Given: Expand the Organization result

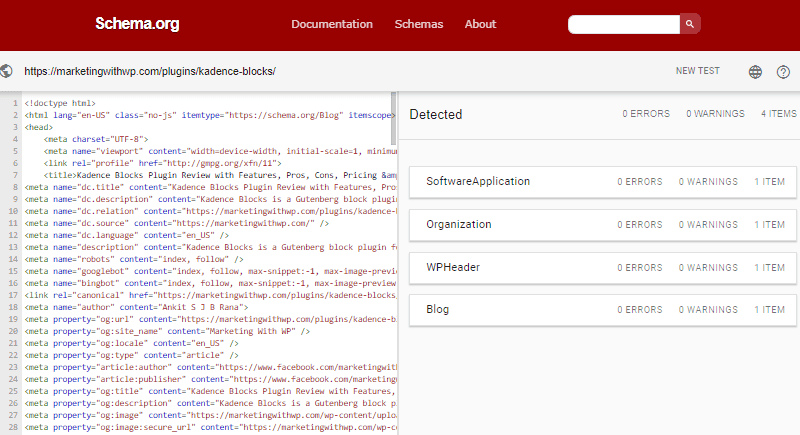Looking at the screenshot, I should 603,225.
